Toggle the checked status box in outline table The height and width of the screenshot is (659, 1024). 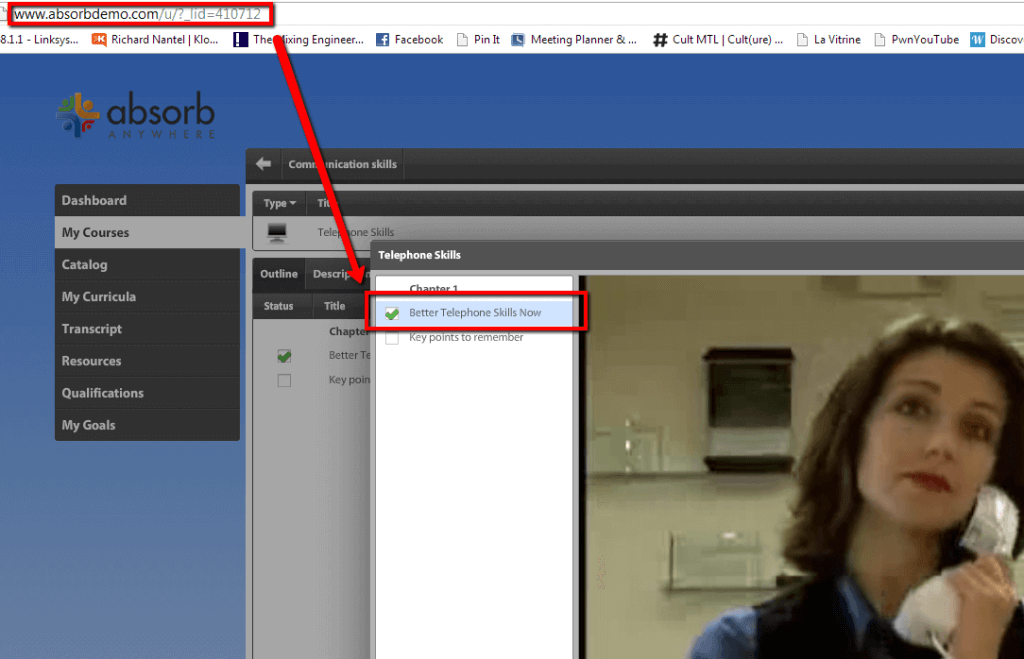[x=284, y=356]
